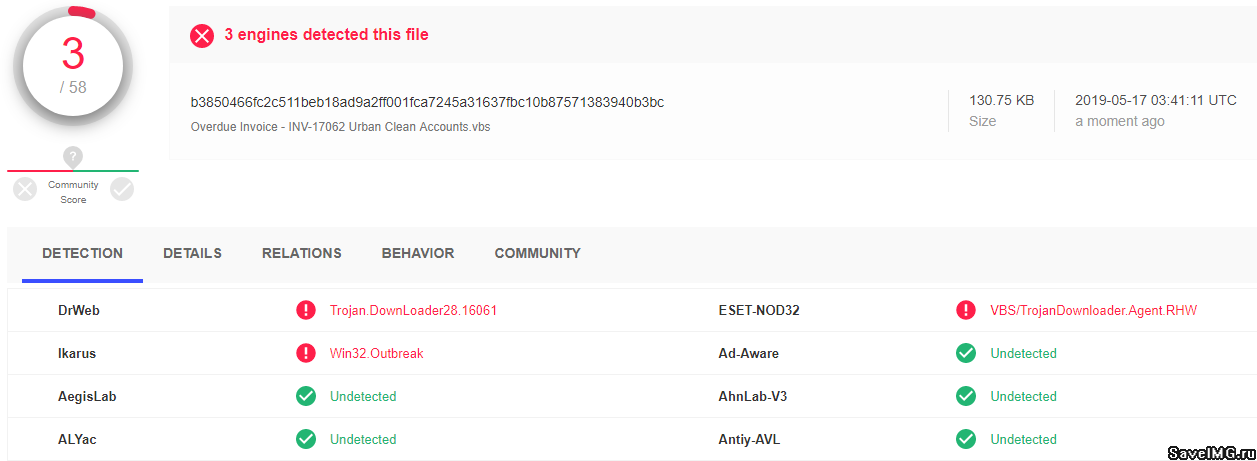Vote file malicious with community X icon

click(25, 189)
